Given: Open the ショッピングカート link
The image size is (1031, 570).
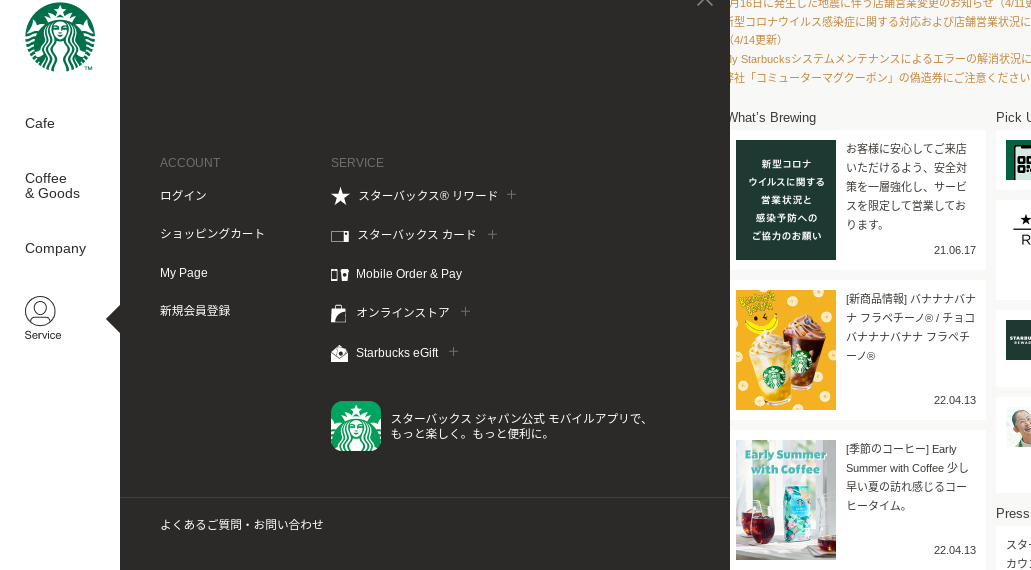Looking at the screenshot, I should [x=212, y=234].
